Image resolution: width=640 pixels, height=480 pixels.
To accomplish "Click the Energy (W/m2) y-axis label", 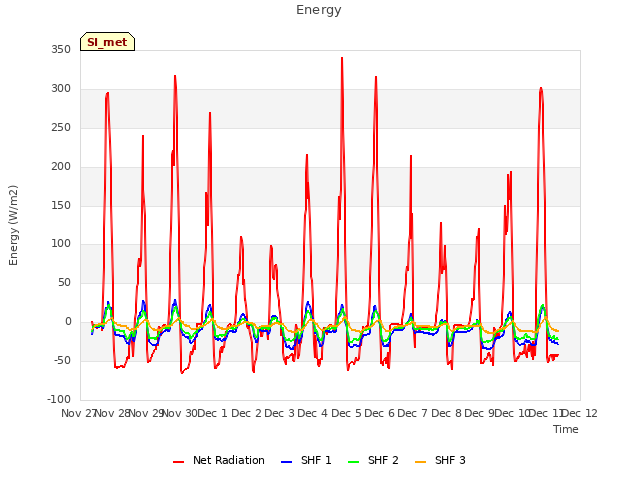I will point(13,225).
